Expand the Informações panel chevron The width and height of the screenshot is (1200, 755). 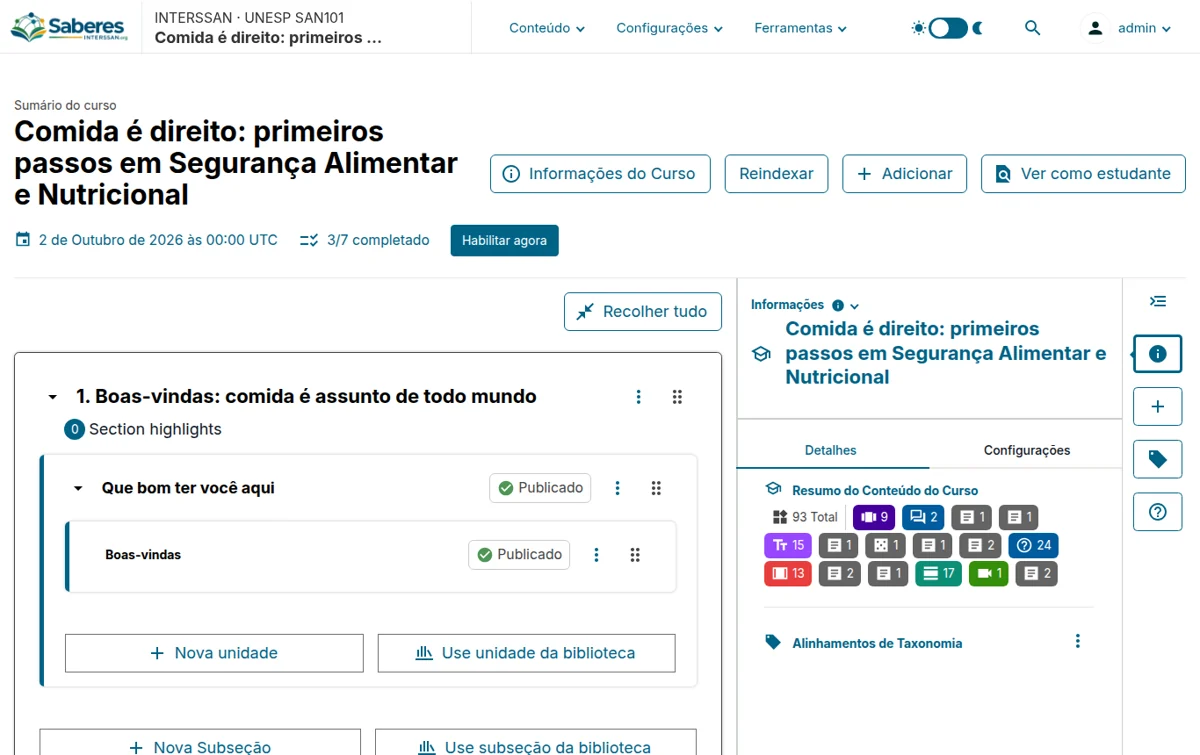click(854, 306)
